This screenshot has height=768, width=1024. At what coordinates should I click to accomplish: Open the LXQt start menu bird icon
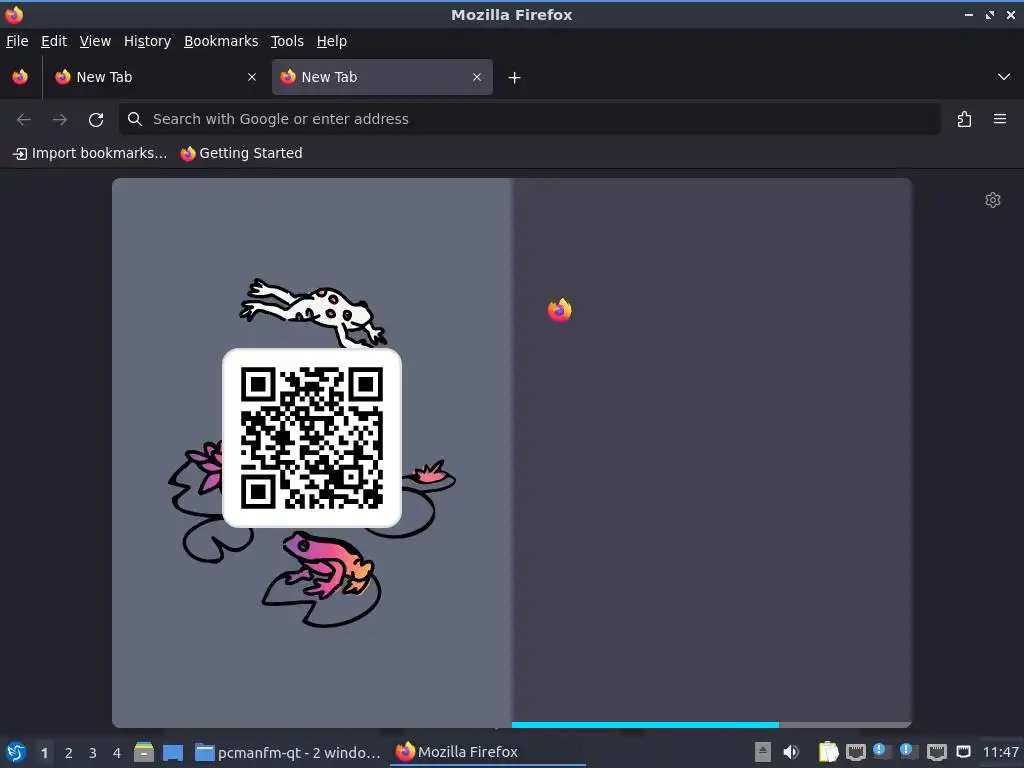tap(16, 752)
